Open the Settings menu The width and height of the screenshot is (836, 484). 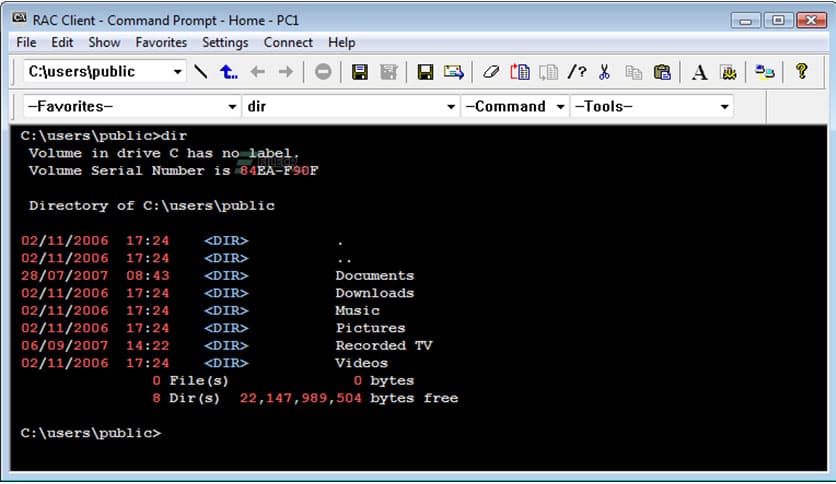point(225,42)
